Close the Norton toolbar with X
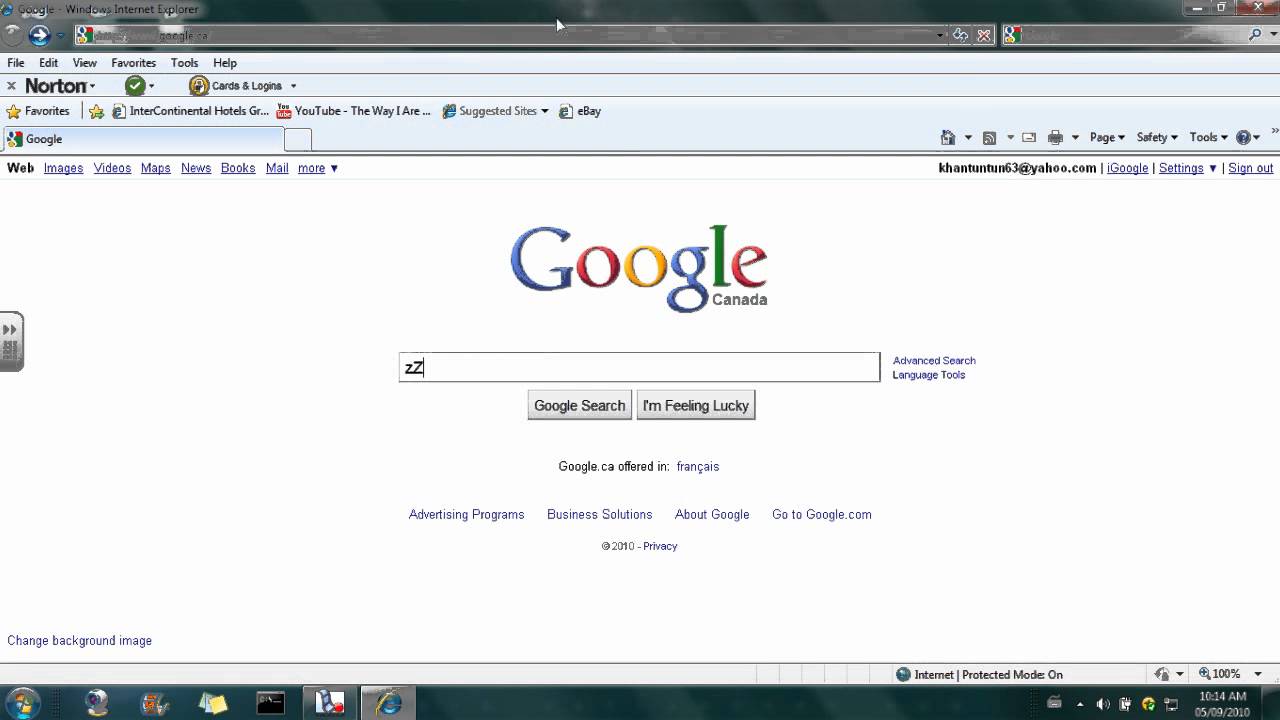This screenshot has width=1280, height=720. pos(11,86)
